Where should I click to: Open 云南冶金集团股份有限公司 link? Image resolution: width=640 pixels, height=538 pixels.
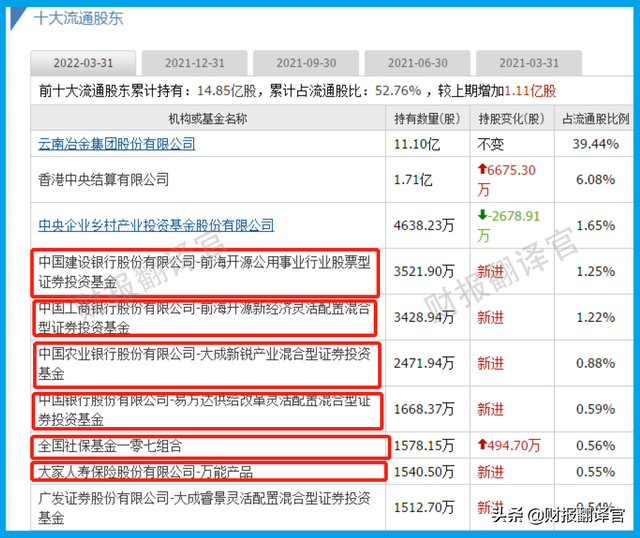[117, 144]
